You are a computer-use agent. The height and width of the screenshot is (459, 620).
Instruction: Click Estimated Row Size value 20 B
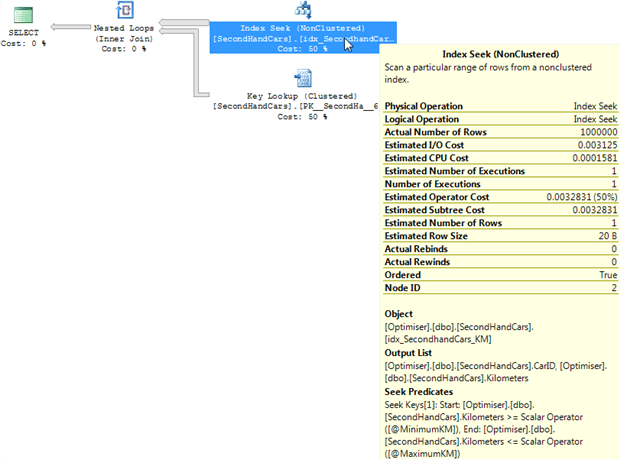(608, 236)
